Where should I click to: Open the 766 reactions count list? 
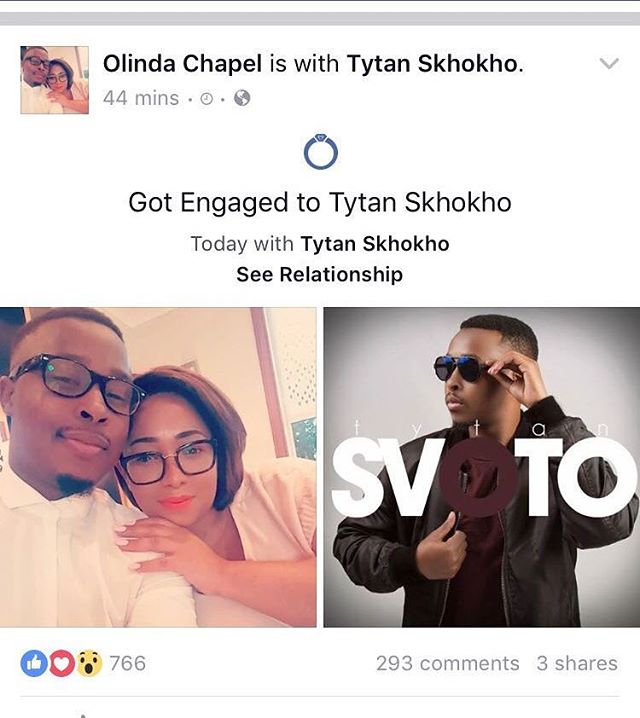pos(128,664)
